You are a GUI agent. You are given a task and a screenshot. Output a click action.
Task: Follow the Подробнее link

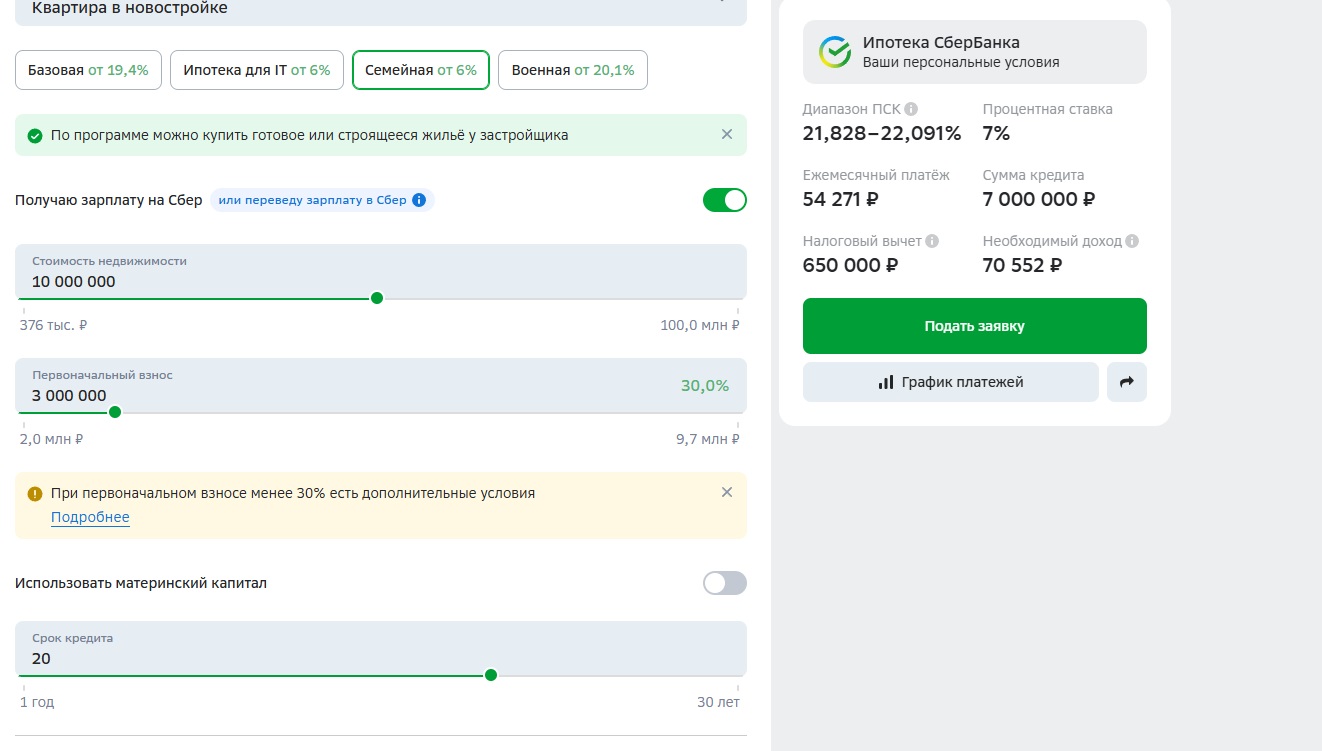coord(91,517)
